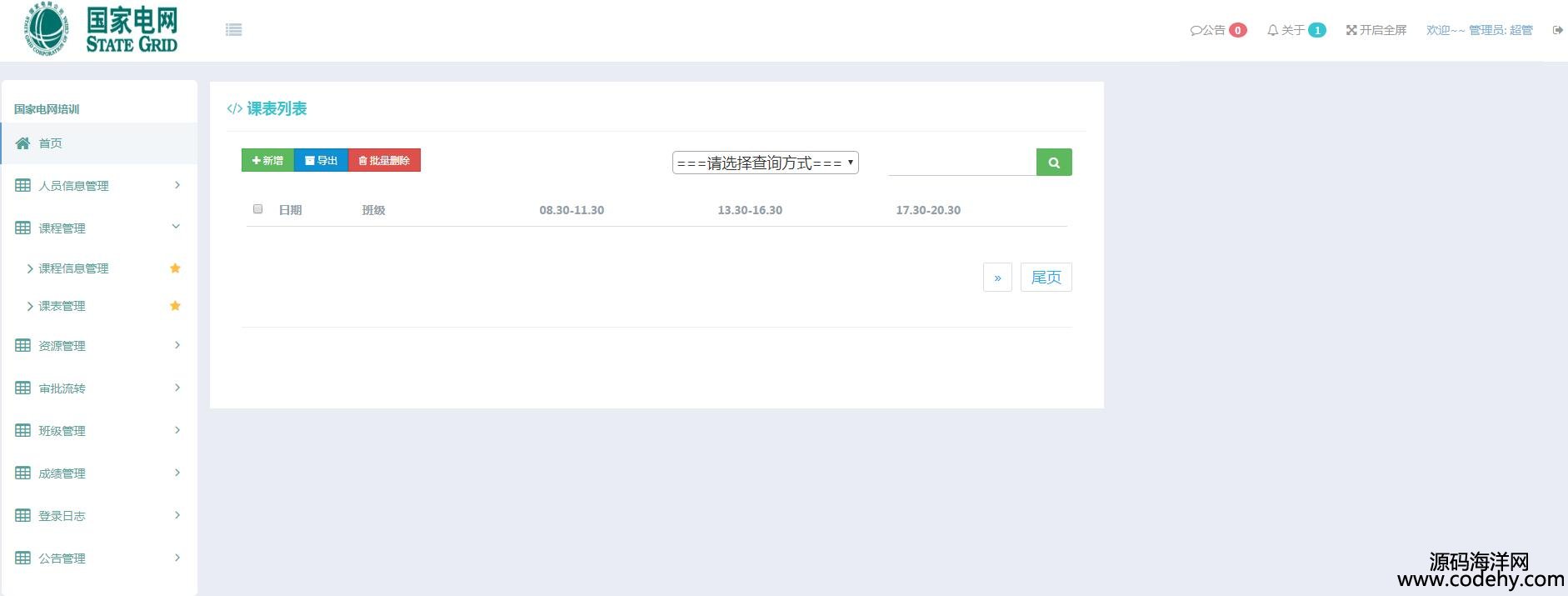Expand the 登录日志 chevron
Viewport: 1568px width, 596px height.
point(177,515)
